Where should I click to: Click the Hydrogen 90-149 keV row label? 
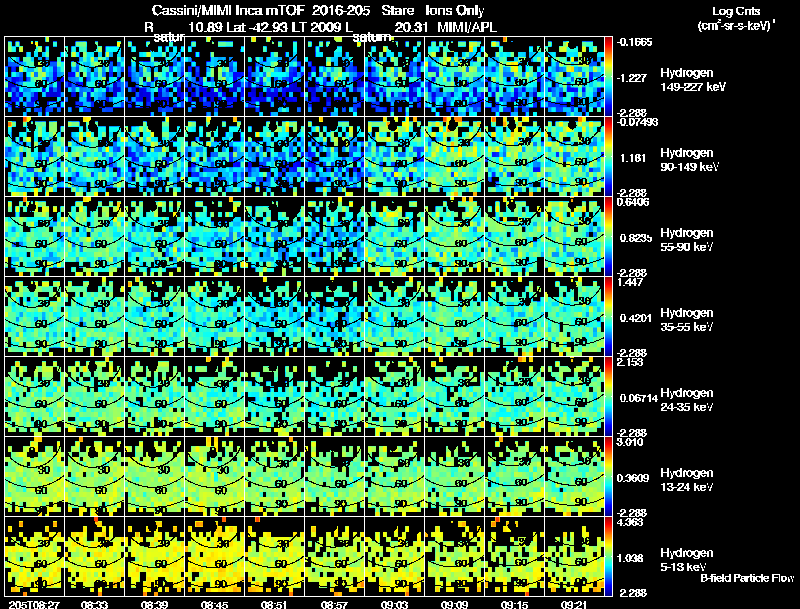click(x=689, y=160)
